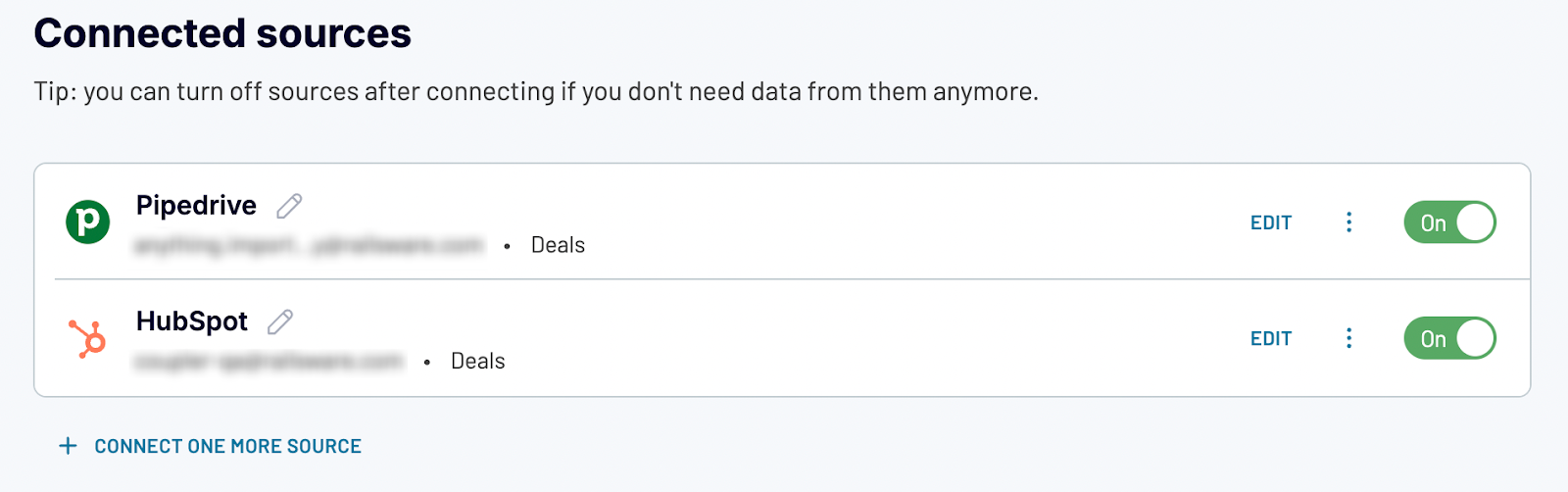Viewport: 1568px width, 492px height.
Task: Rename HubSpot source via pencil icon
Action: (x=280, y=321)
